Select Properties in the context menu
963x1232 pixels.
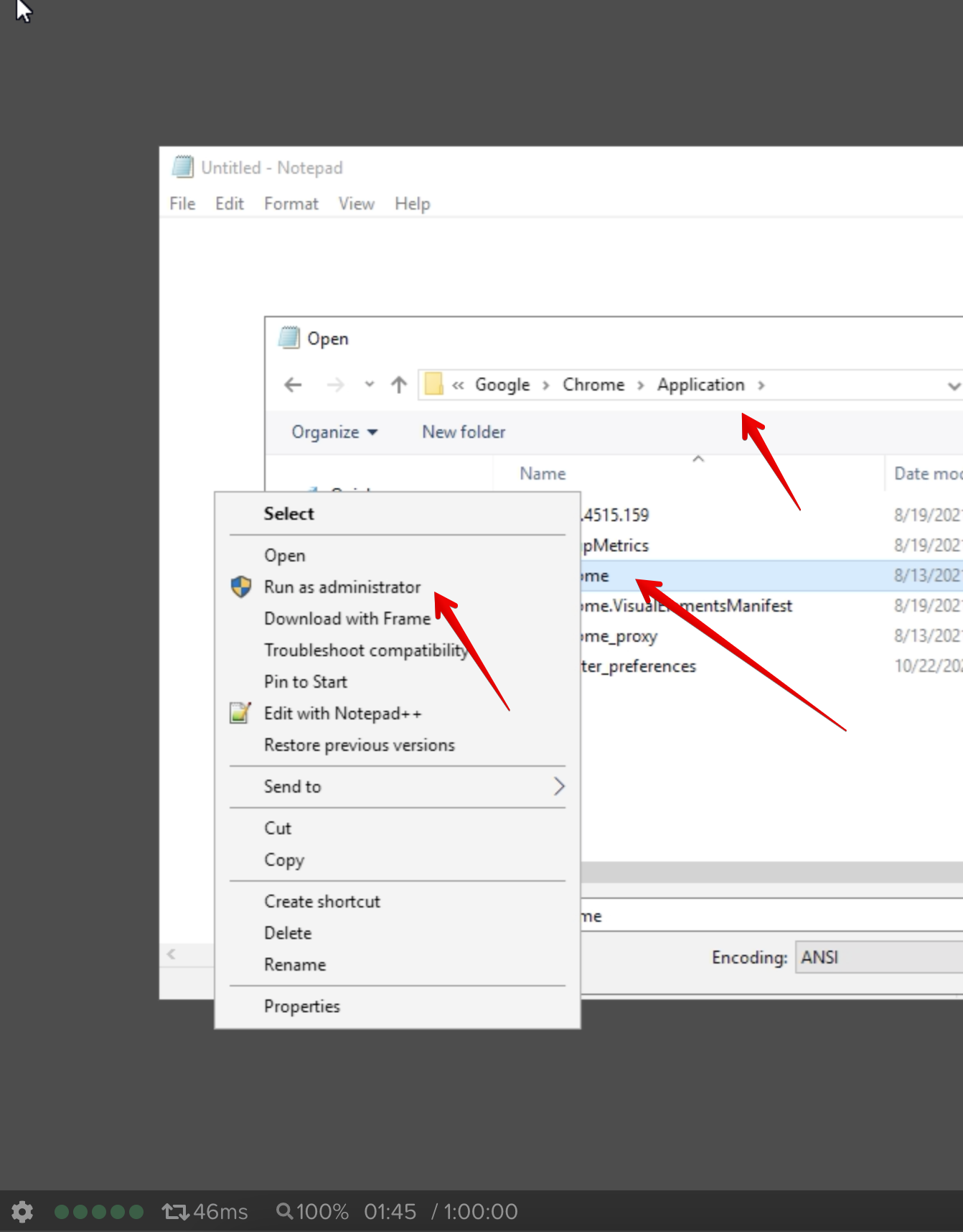tap(302, 1007)
